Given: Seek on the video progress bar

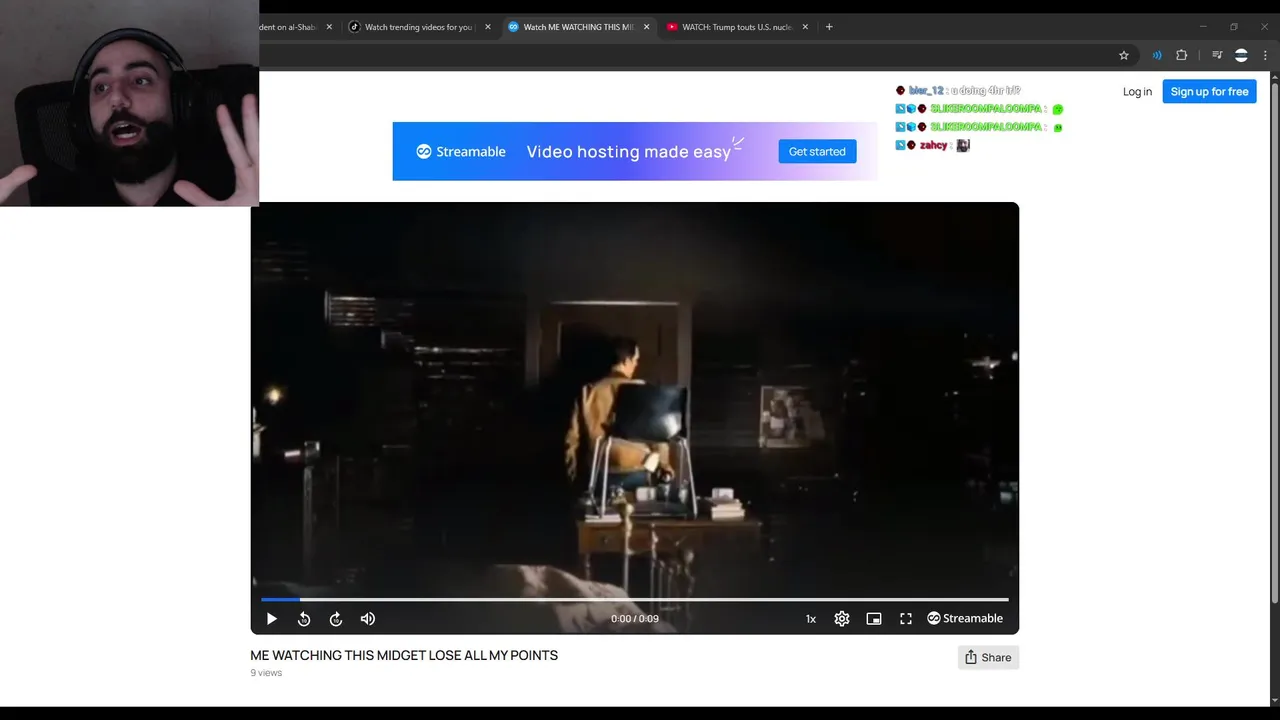Looking at the screenshot, I should click(635, 600).
